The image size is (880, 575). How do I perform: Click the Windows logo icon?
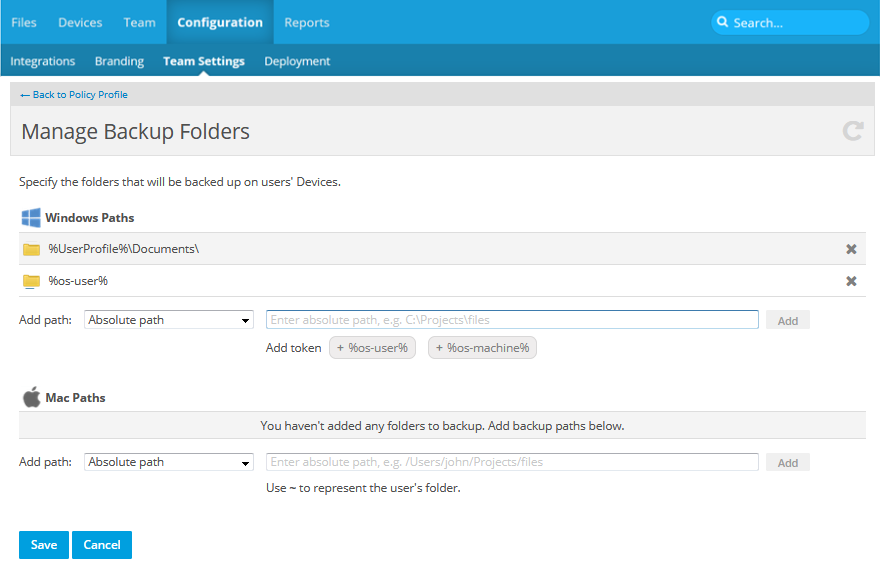click(31, 217)
